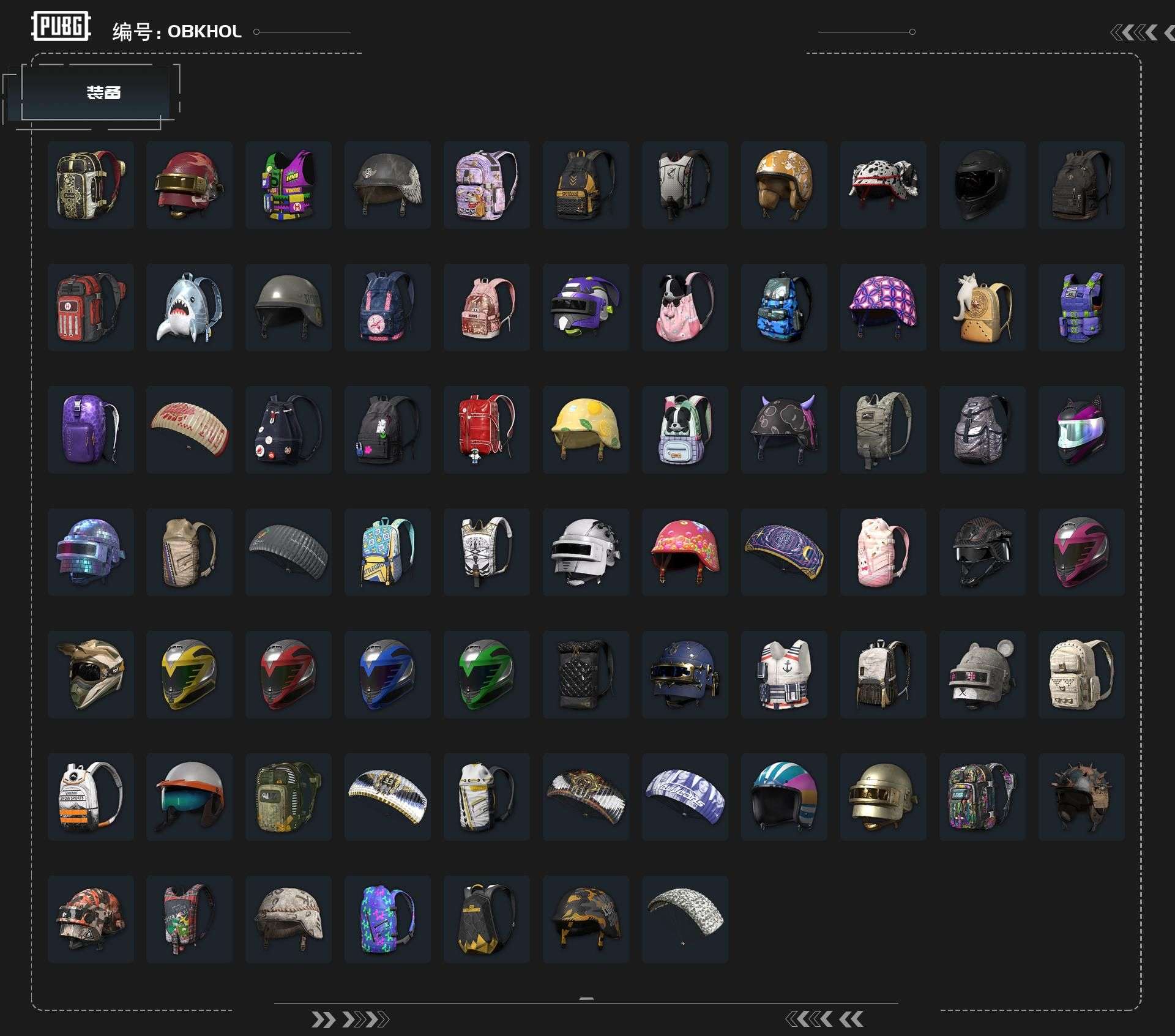Select the red and white parachute
This screenshot has height=1036, width=1175.
click(190, 430)
